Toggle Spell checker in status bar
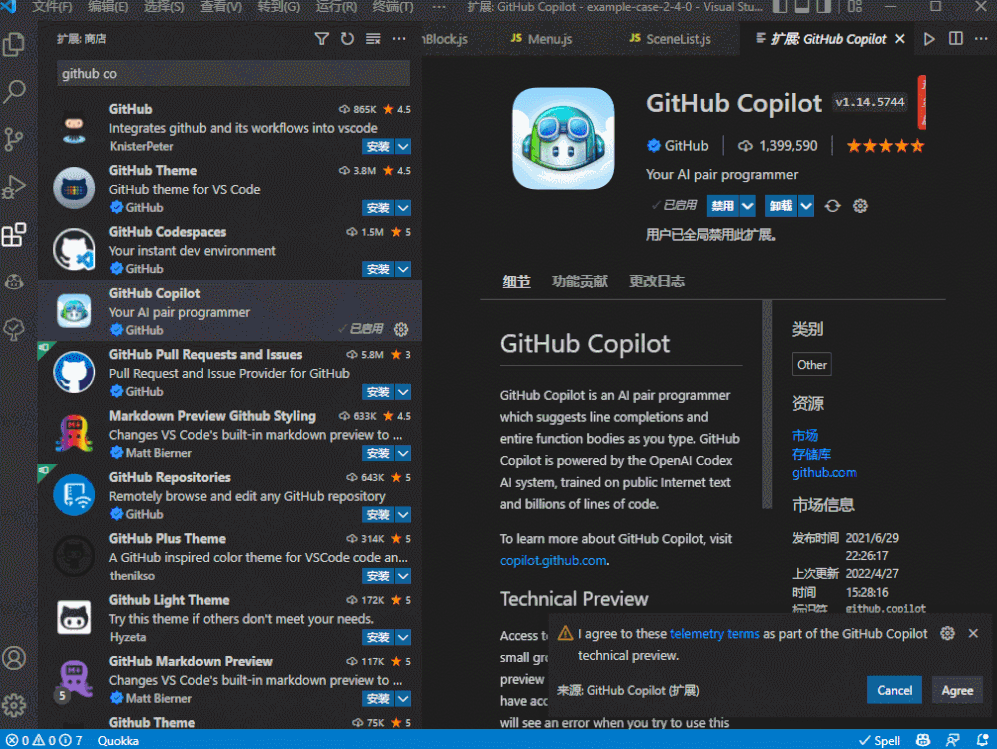The image size is (997, 749). 878,740
